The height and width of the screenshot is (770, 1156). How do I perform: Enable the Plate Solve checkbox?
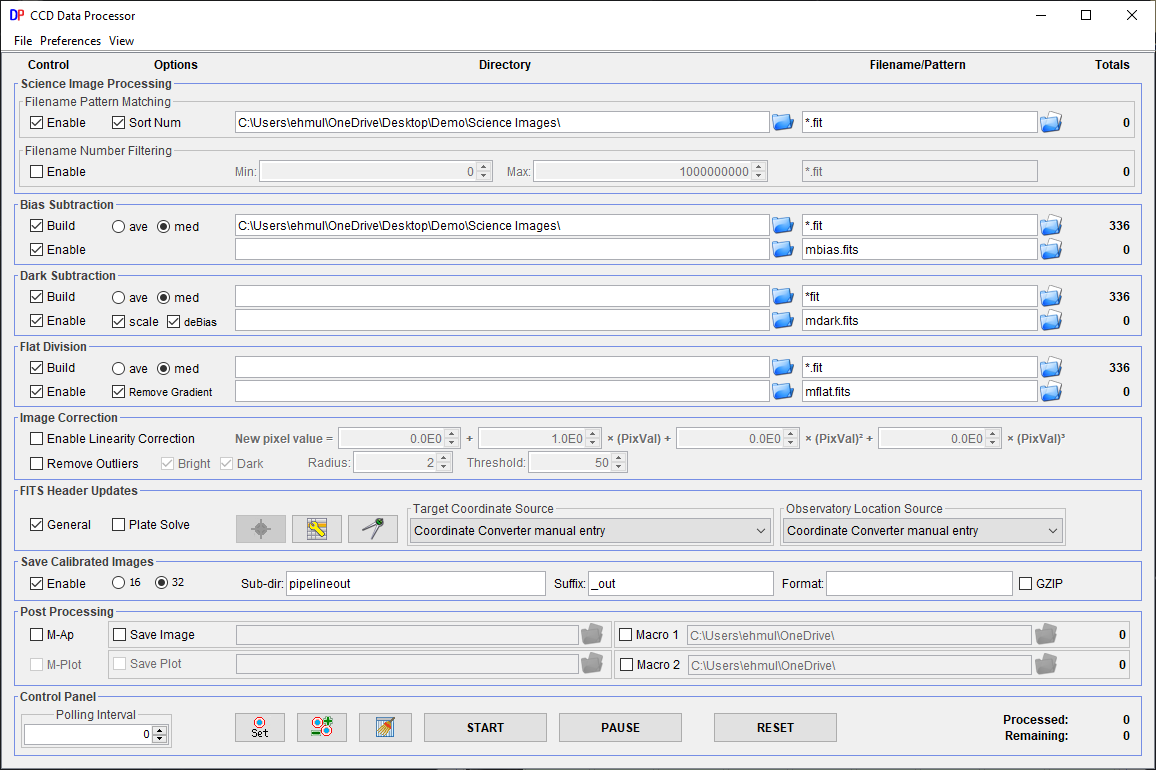[x=119, y=525]
